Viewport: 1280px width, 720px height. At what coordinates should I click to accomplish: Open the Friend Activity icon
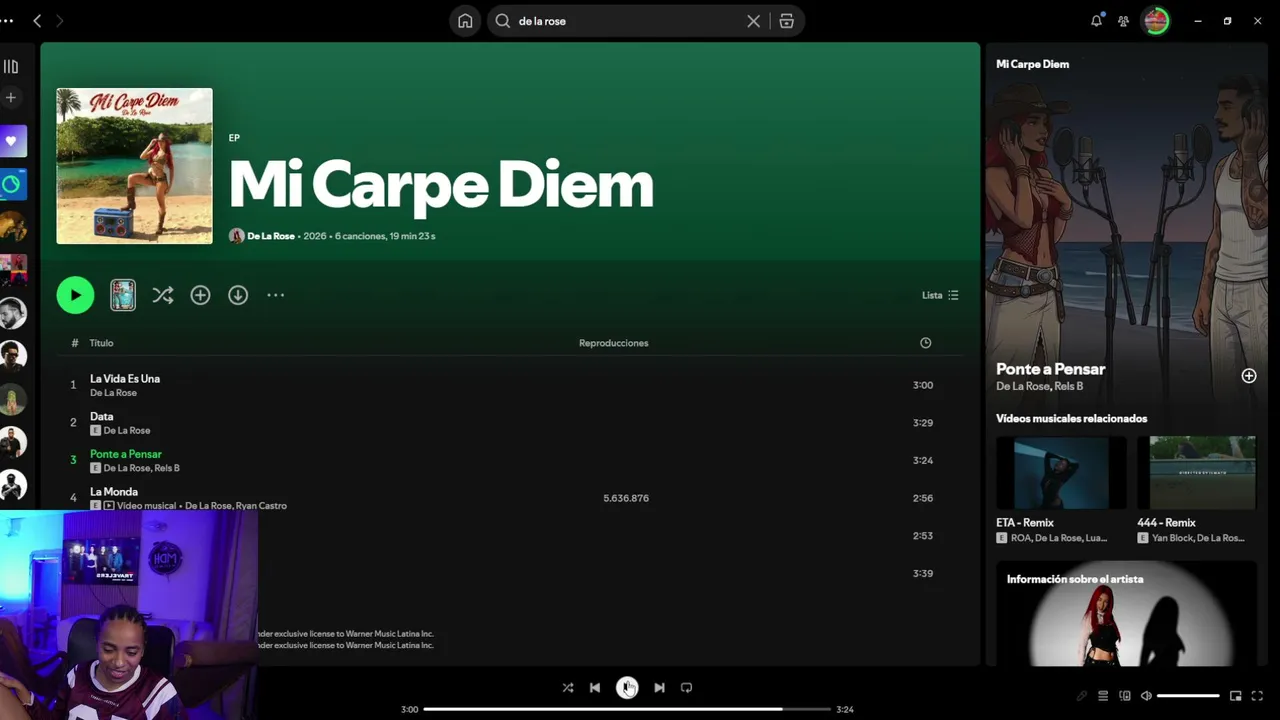tap(1124, 21)
